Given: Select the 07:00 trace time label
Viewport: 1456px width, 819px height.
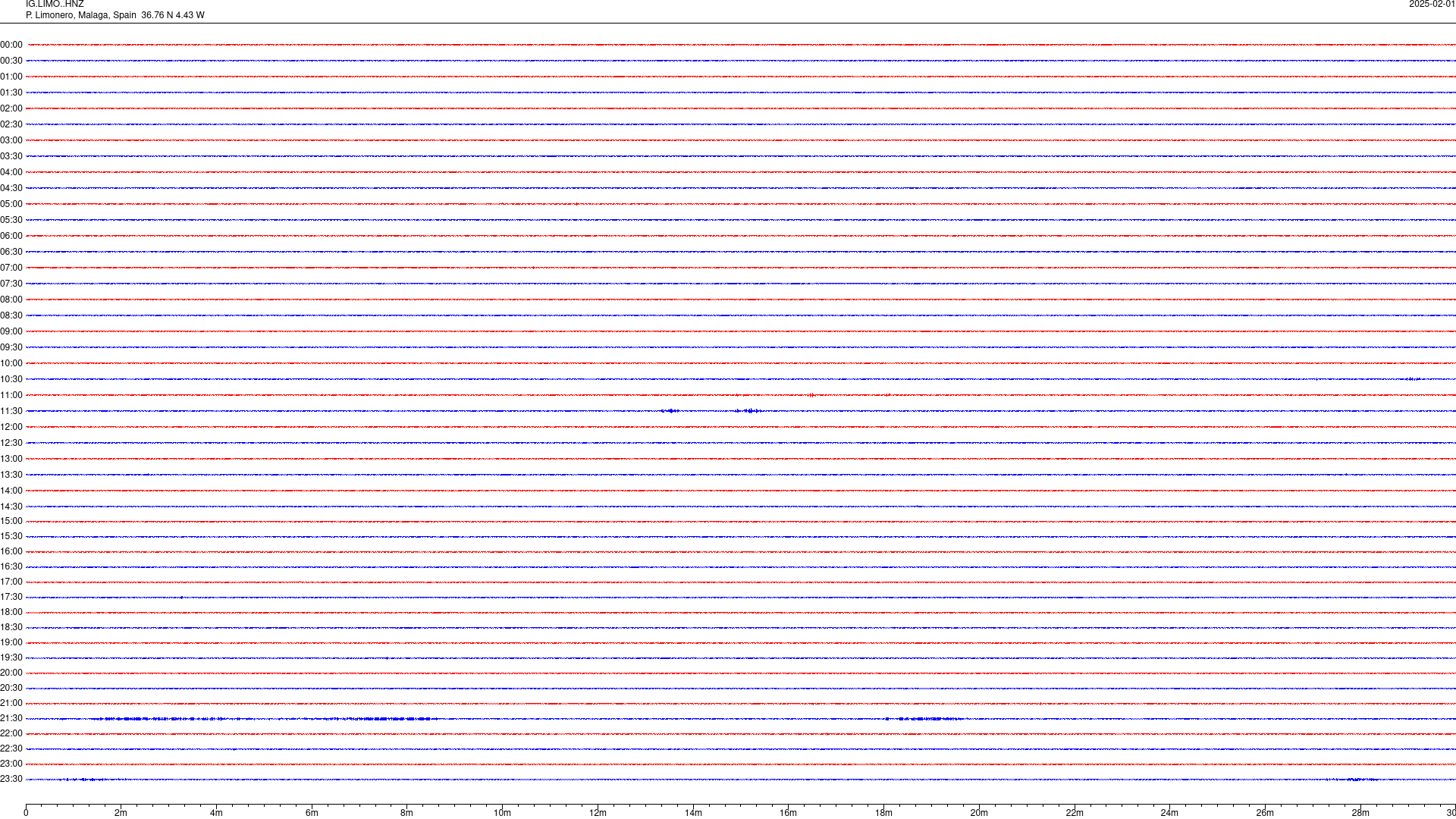Looking at the screenshot, I should (x=11, y=268).
